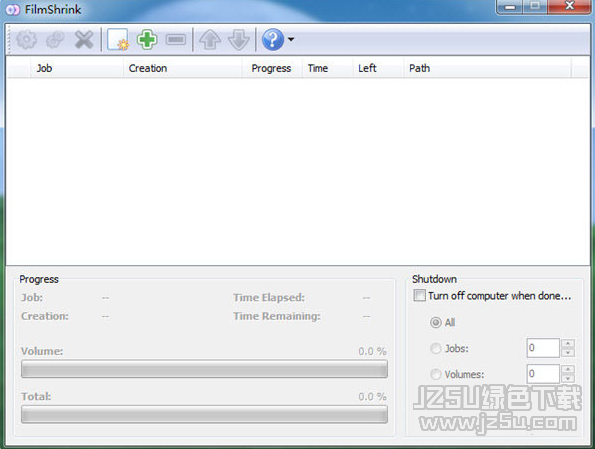Image resolution: width=595 pixels, height=449 pixels.
Task: Move job up with the up arrow
Action: [210, 40]
